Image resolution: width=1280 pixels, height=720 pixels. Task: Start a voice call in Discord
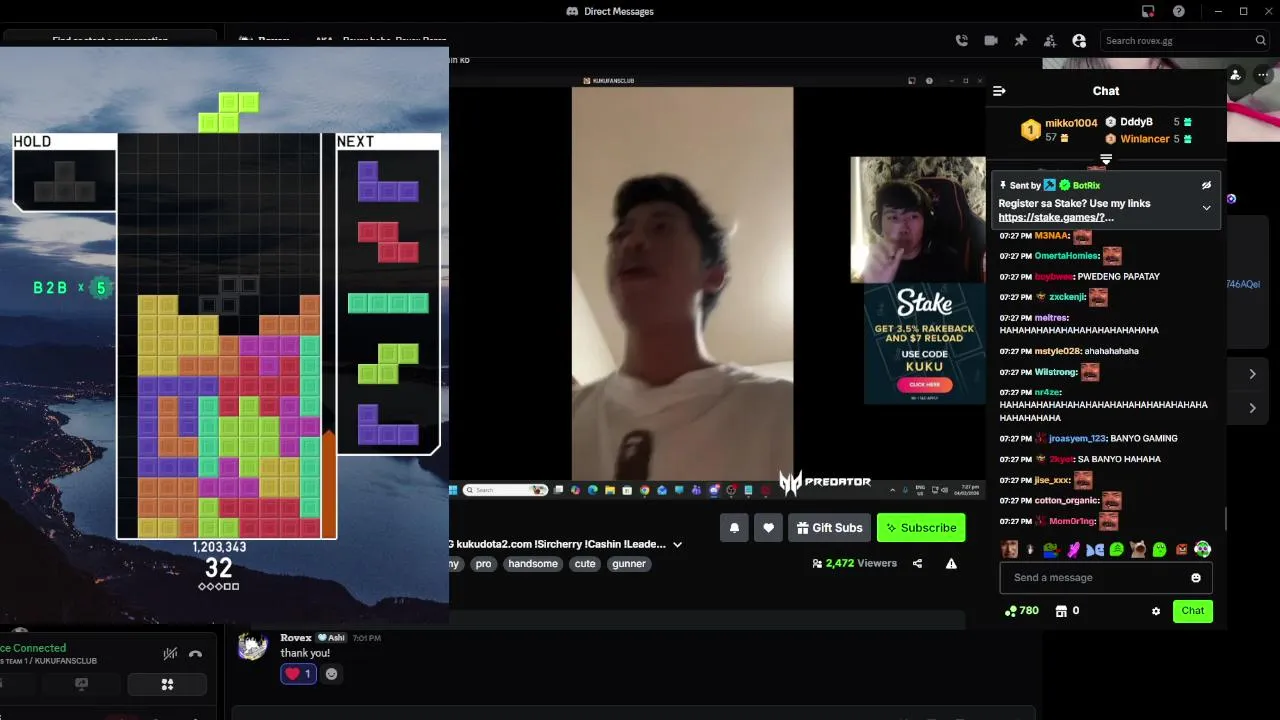pos(961,41)
